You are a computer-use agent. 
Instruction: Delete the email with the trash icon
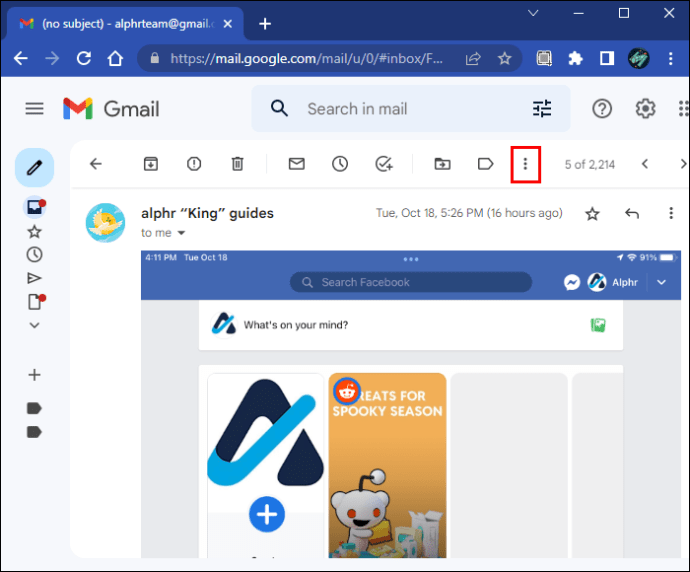[237, 164]
